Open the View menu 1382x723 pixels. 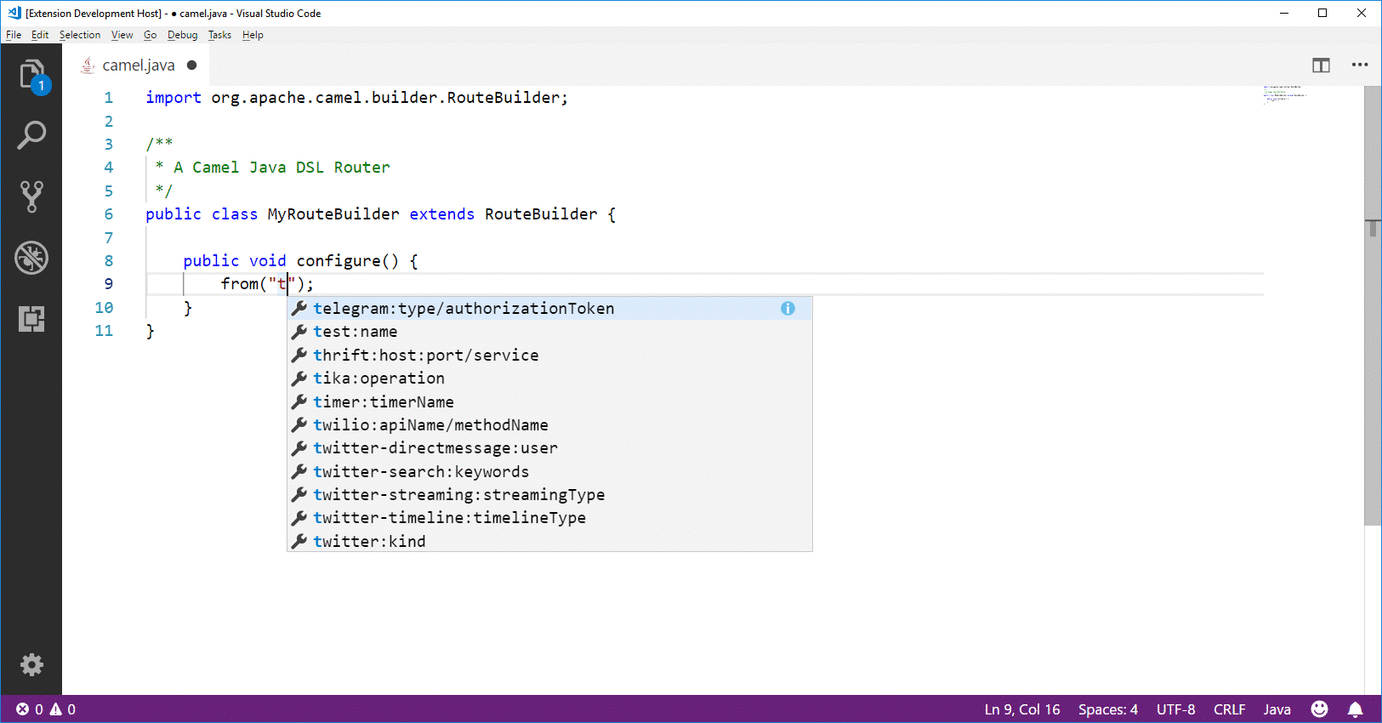[122, 34]
